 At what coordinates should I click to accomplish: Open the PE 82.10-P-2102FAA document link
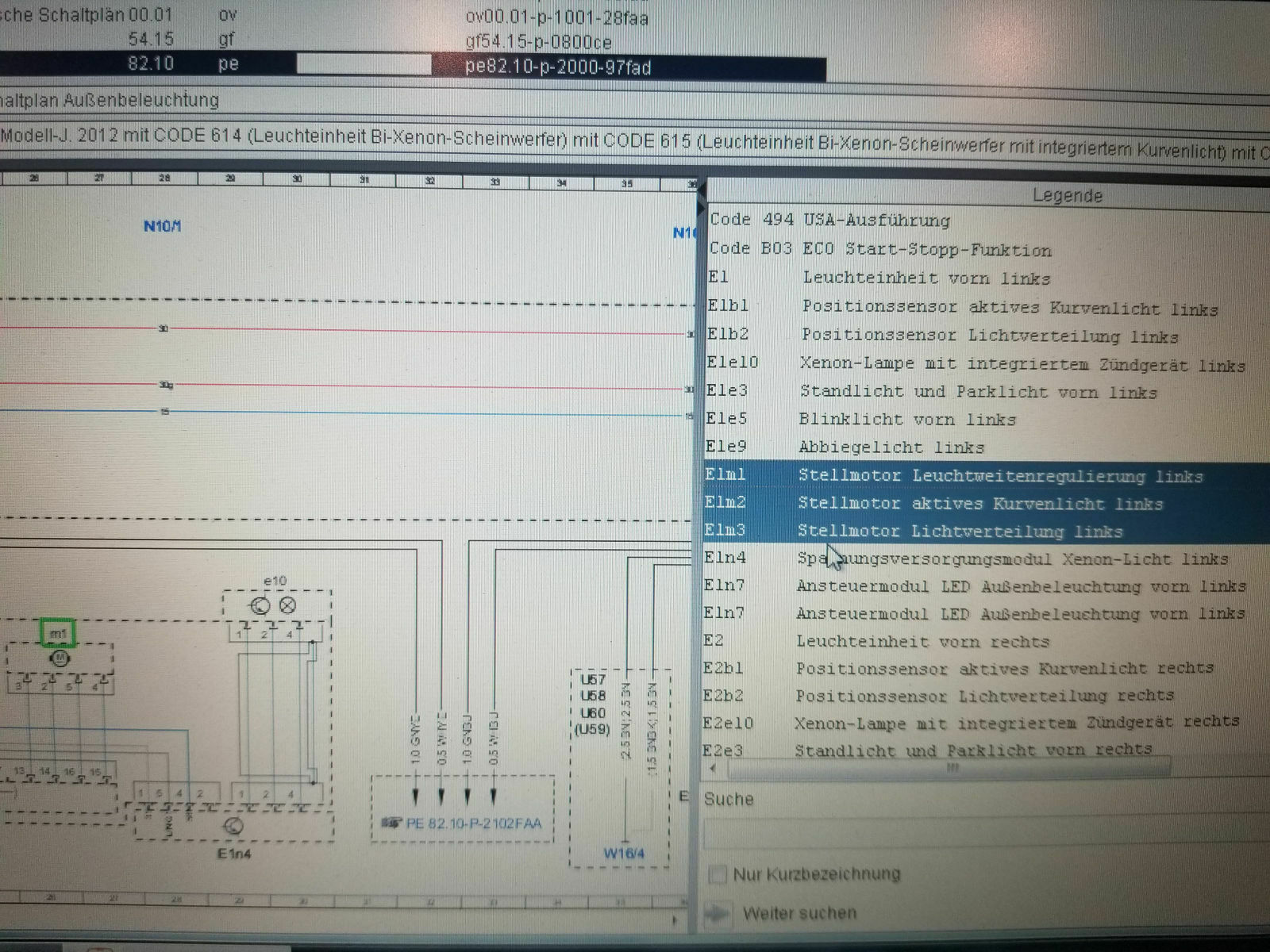click(473, 824)
